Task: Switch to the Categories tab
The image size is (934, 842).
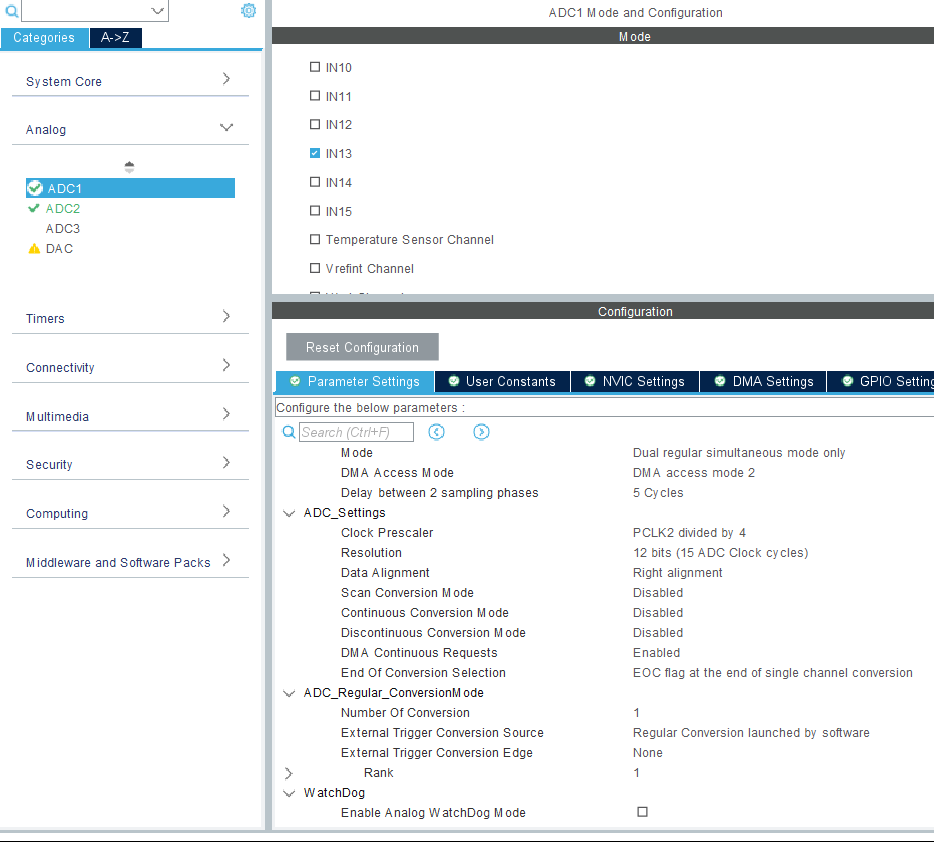Action: [44, 38]
